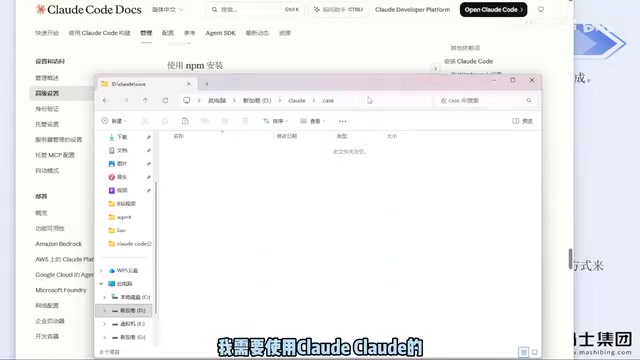Viewport: 640px width, 360px height.
Task: Click the Share icon in Explorer toolbar
Action: click(x=225, y=121)
